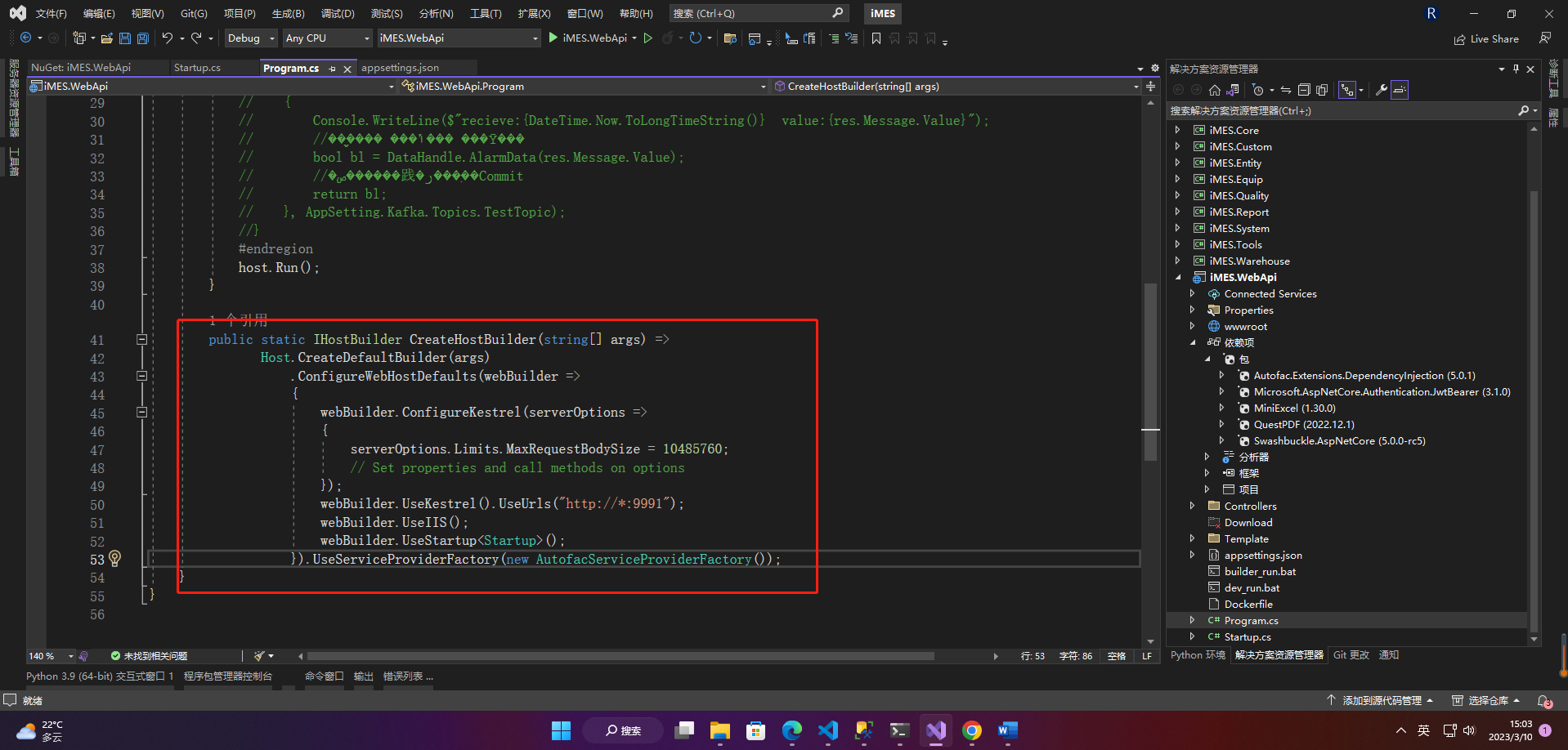This screenshot has width=1568, height=750.
Task: Open the Debug configuration dropdown
Action: (x=252, y=38)
